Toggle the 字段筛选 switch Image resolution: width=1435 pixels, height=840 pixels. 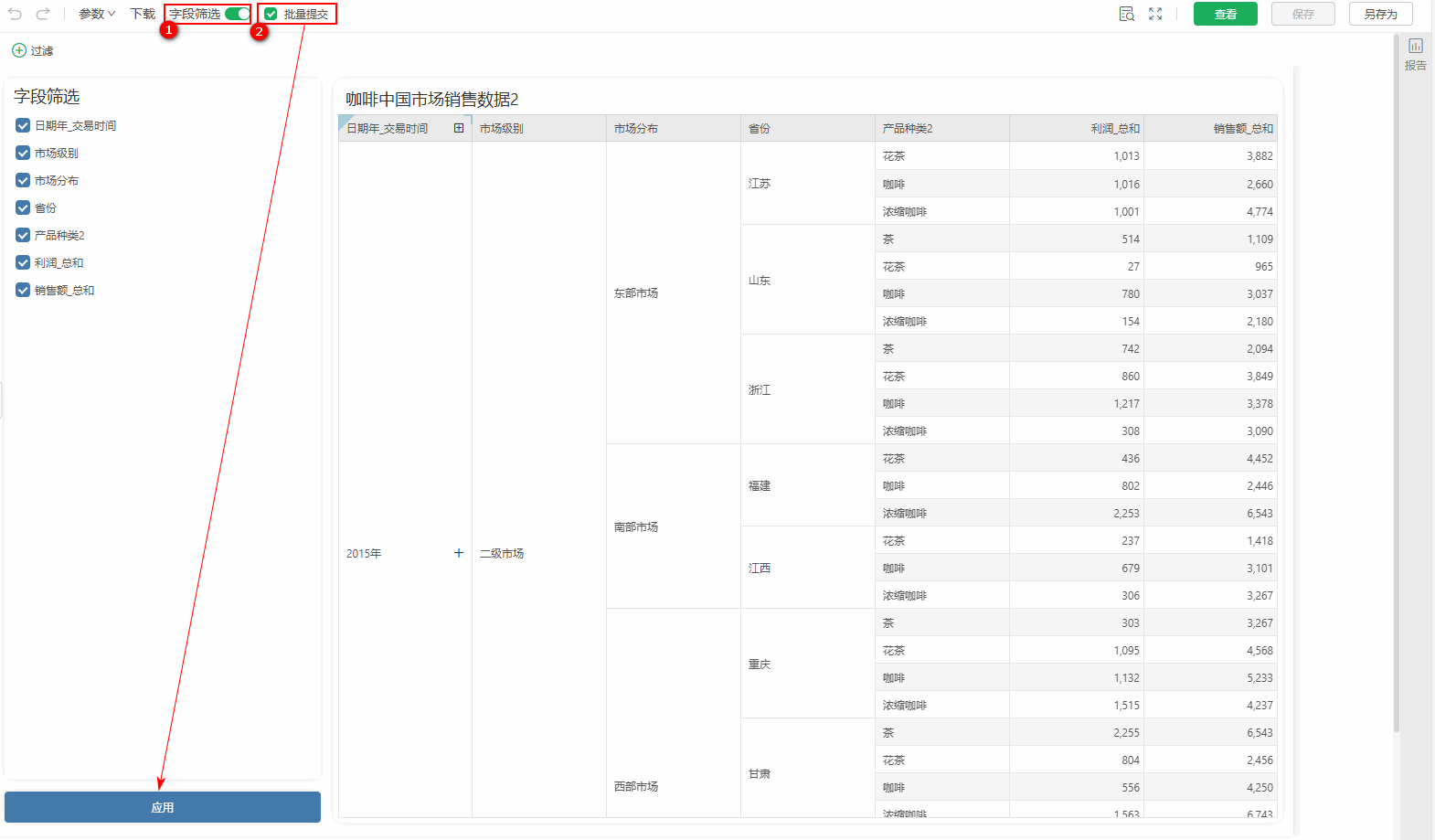pyautogui.click(x=237, y=14)
